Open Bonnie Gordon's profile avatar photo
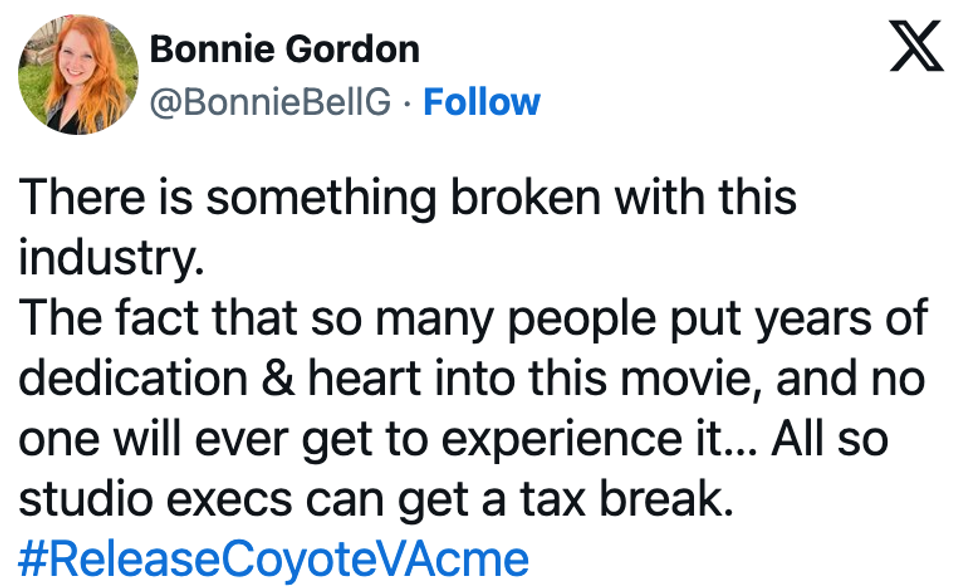Image resolution: width=980 pixels, height=588 pixels. click(x=78, y=74)
